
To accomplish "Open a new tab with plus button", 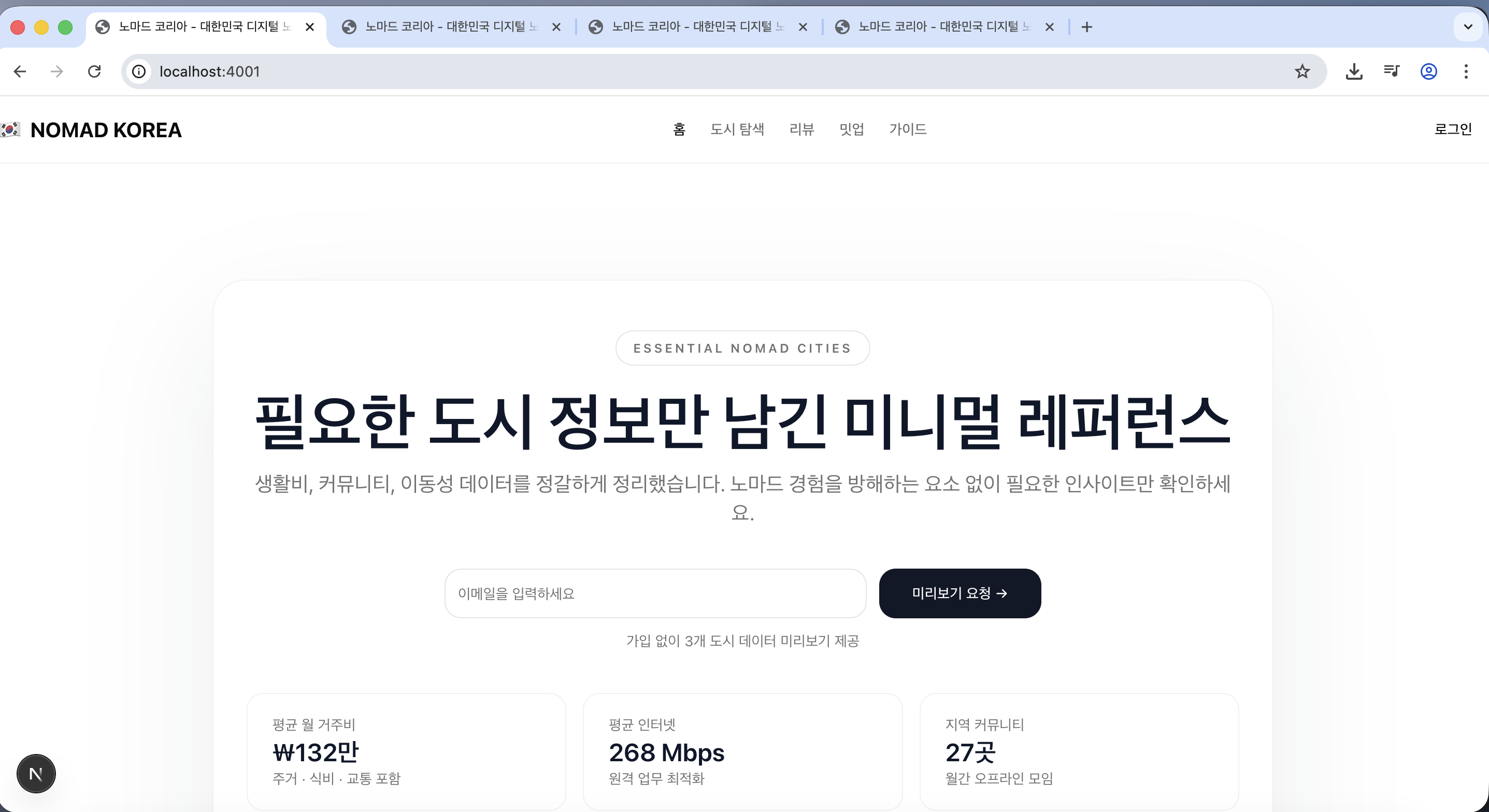I will click(1086, 27).
